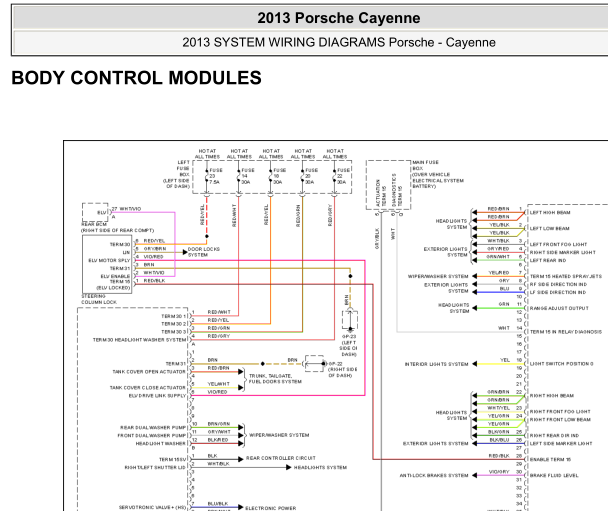Click the 'ELECTRONIC POWER' label
Image resolution: width=608 pixels, height=511 pixels.
271,508
